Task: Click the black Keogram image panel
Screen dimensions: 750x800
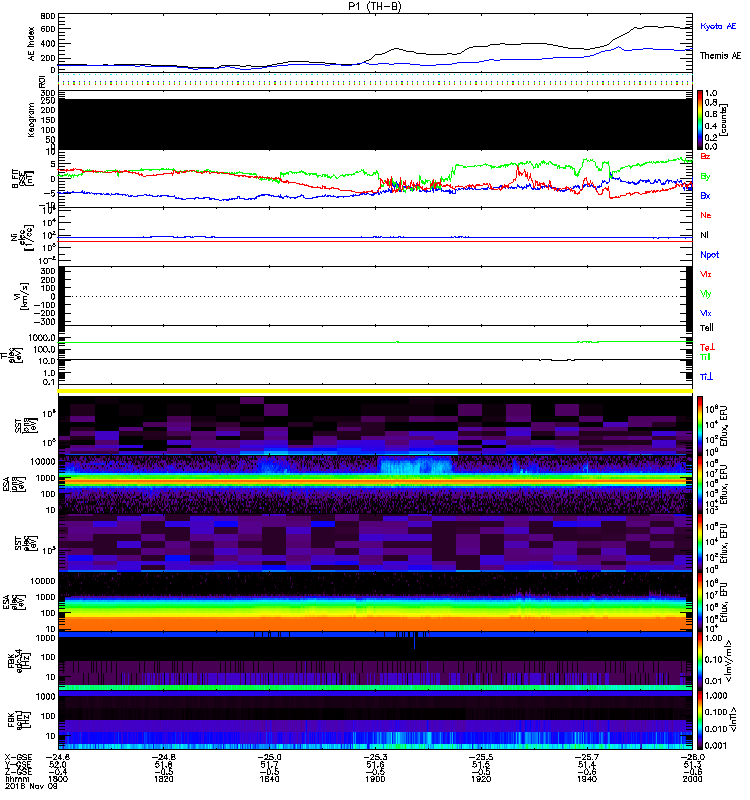Action: 376,124
